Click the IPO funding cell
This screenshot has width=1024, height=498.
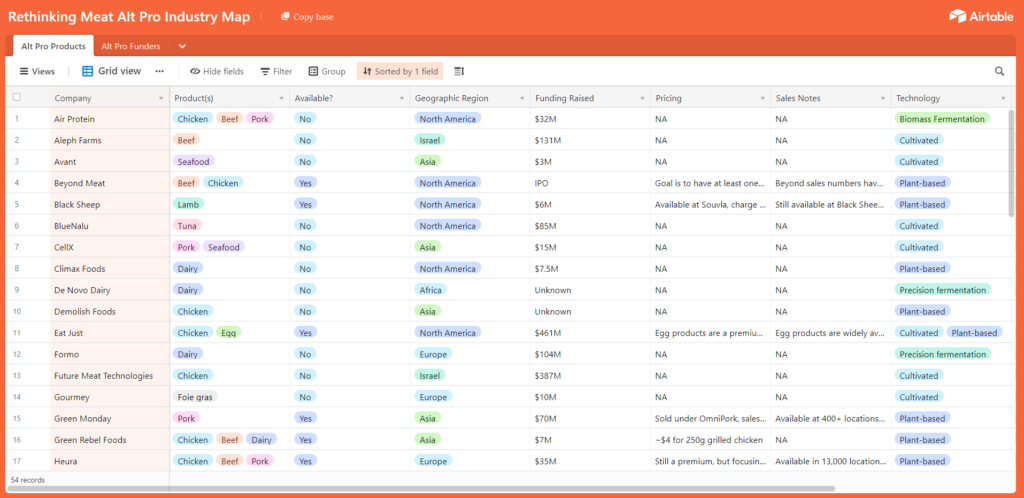pyautogui.click(x=590, y=183)
